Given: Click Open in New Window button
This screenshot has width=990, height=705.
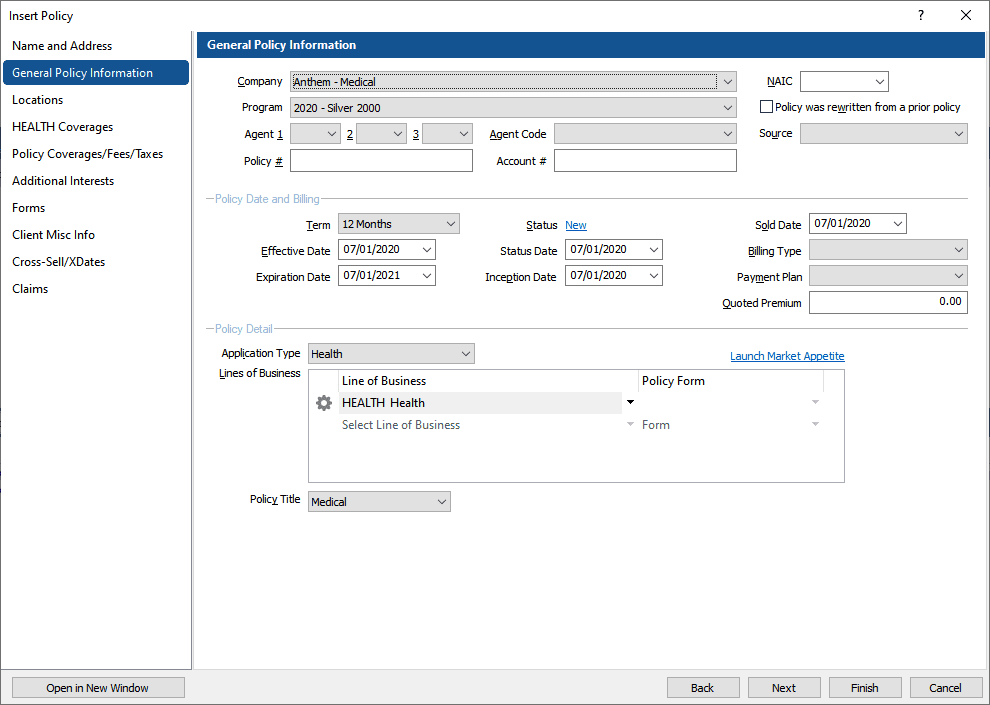Looking at the screenshot, I should (x=98, y=688).
